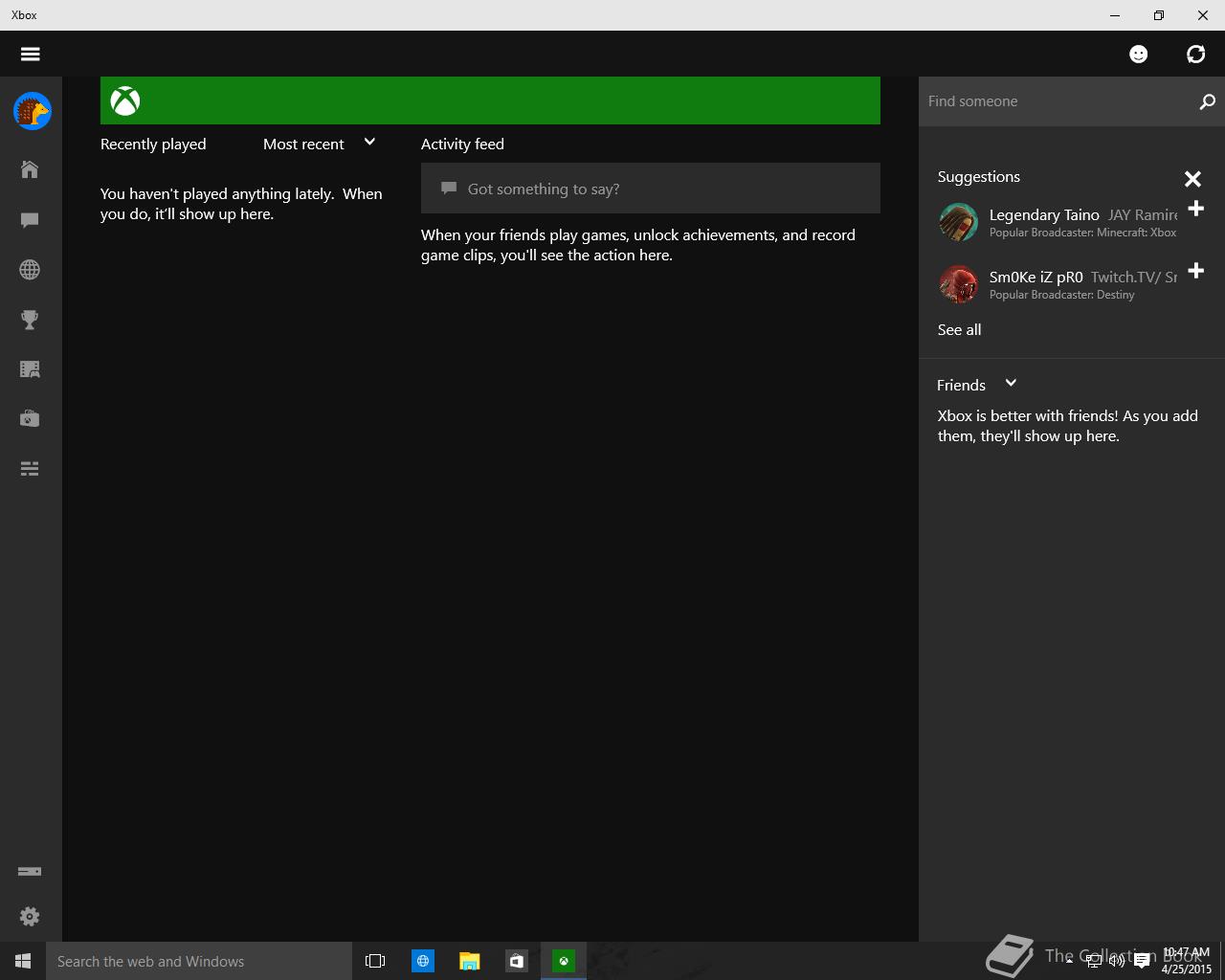Click the Activity feed heading
Screen dimensions: 1225x980
(x=462, y=144)
